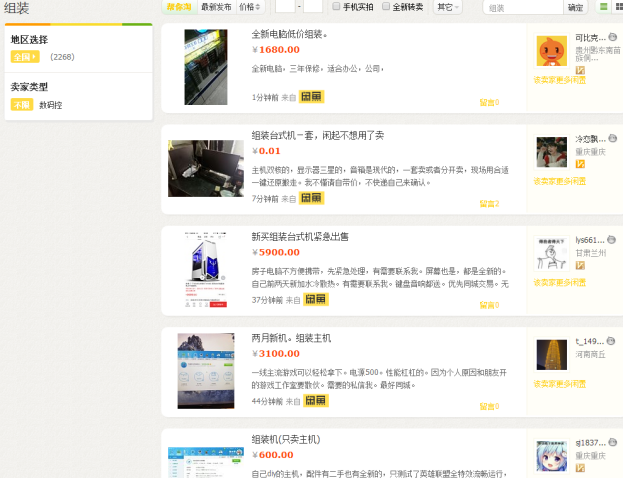
Task: Click the price ¥600.00
Action: tap(273, 455)
